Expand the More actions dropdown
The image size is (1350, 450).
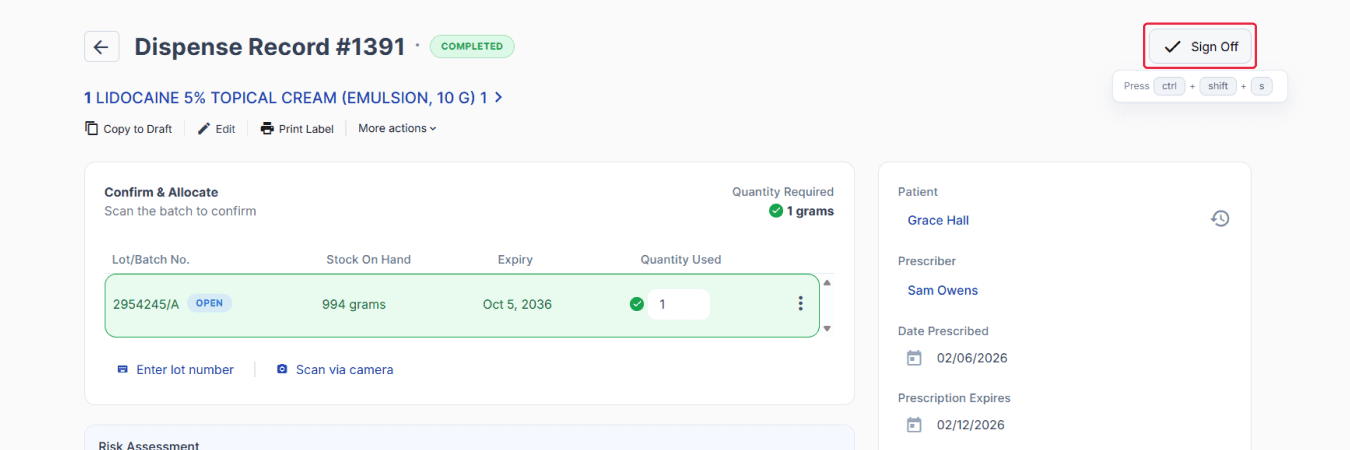397,128
